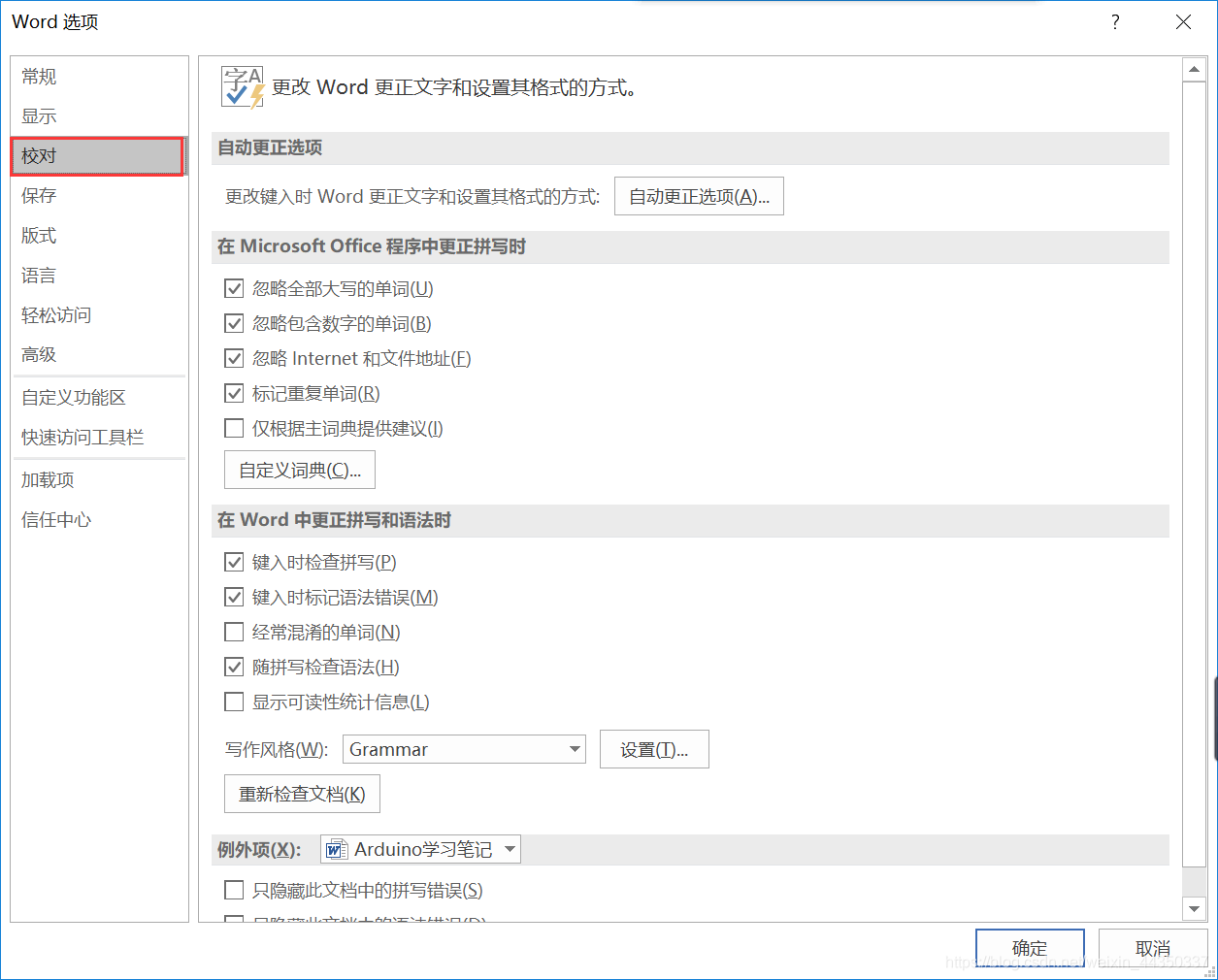Click the scrollbar up arrow
The image size is (1218, 980).
[1194, 70]
